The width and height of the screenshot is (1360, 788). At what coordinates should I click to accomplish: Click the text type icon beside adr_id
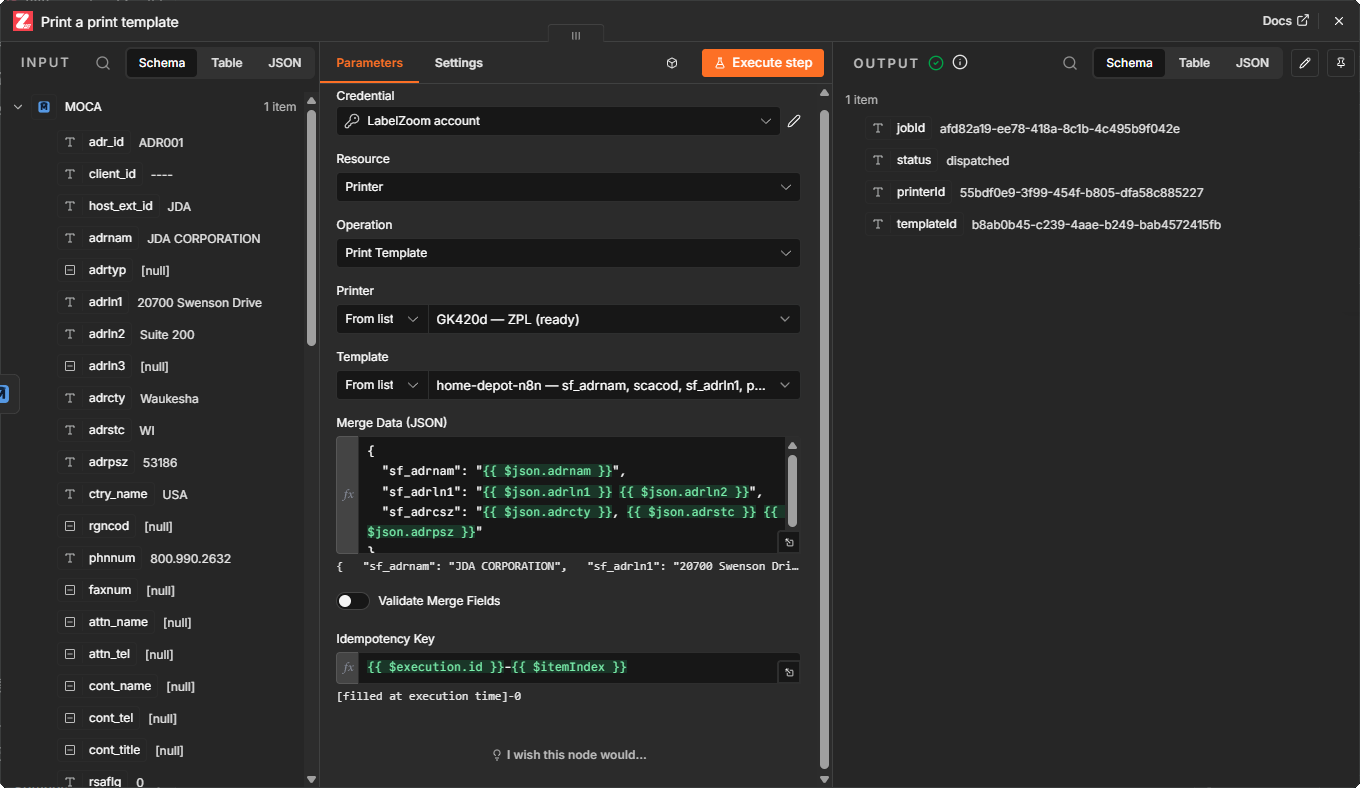coord(70,142)
